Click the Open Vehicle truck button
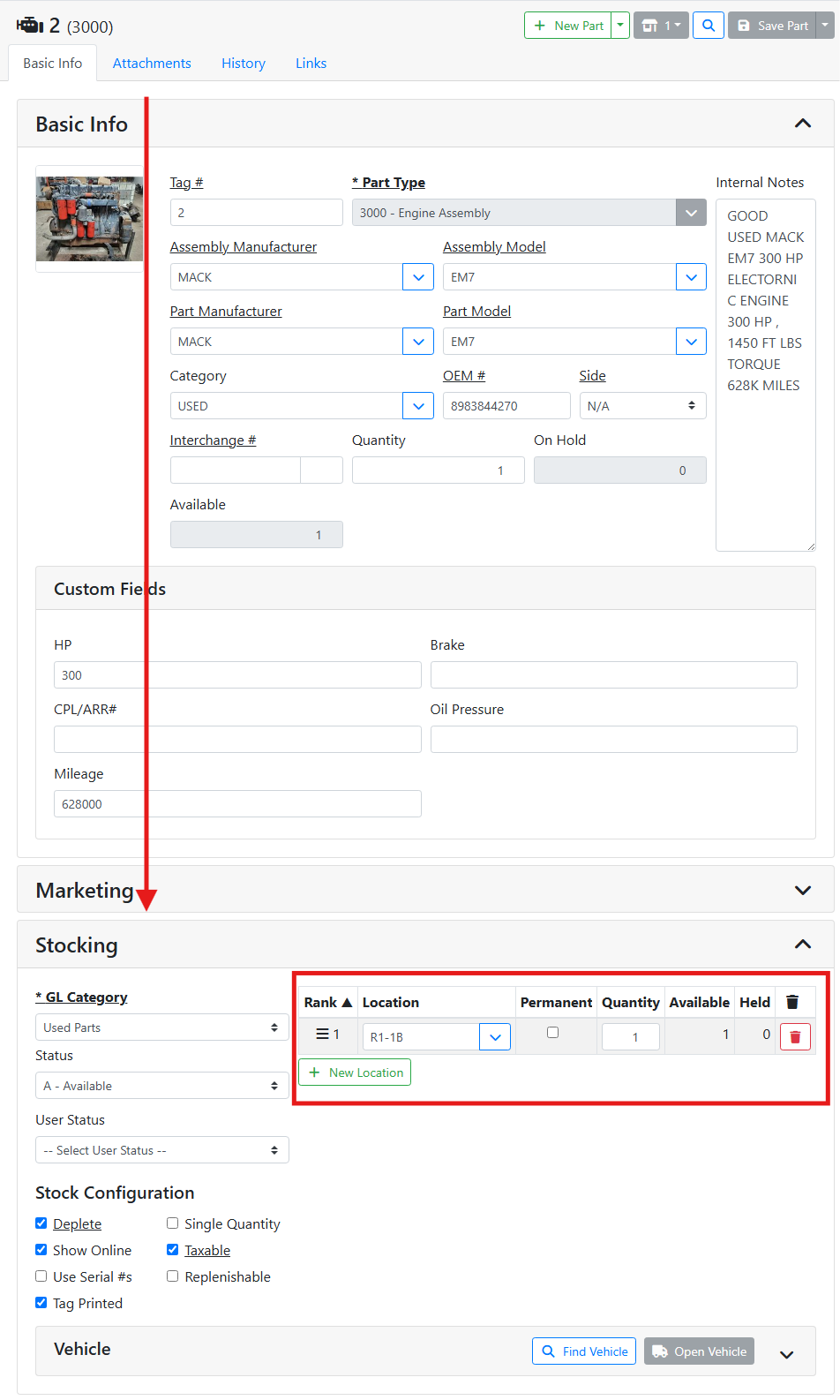The image size is (840, 1400). click(699, 1351)
